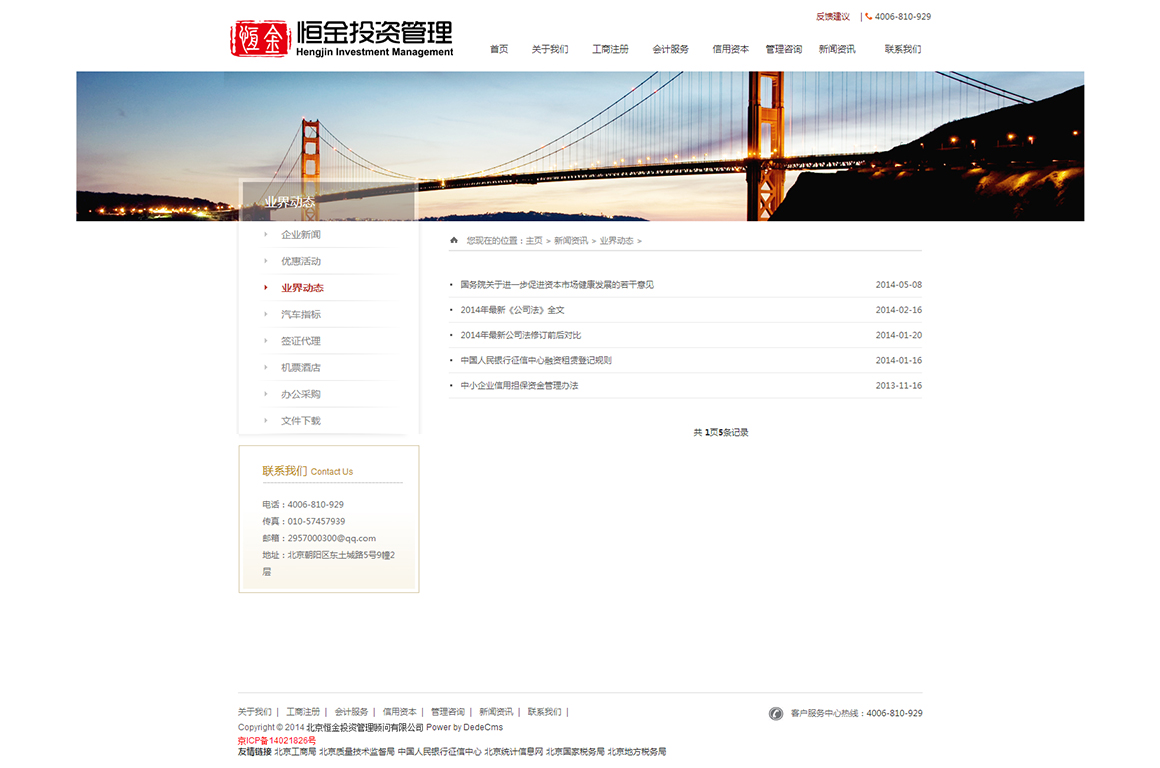The image size is (1160, 768).
Task: Click footer link 会计服务
Action: pos(351,712)
